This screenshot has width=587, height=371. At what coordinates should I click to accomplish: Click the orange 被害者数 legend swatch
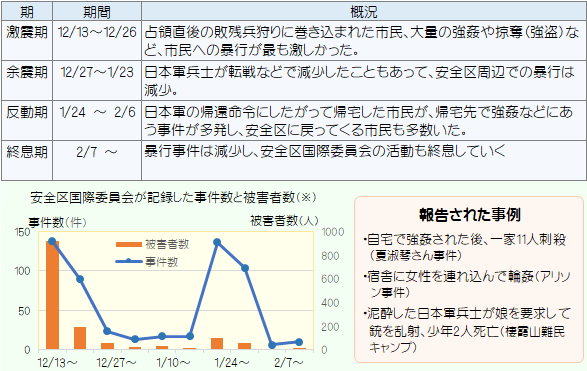coord(129,244)
